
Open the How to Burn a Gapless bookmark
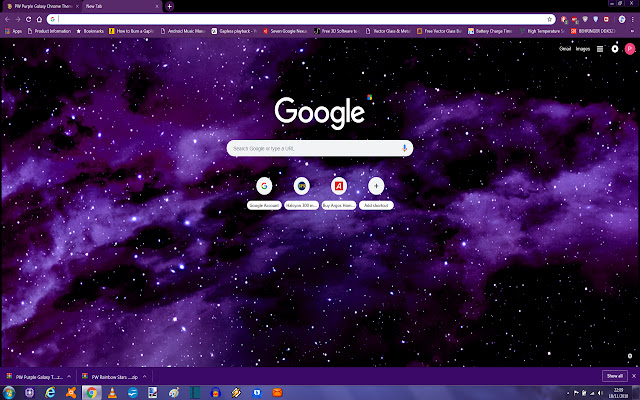point(131,31)
